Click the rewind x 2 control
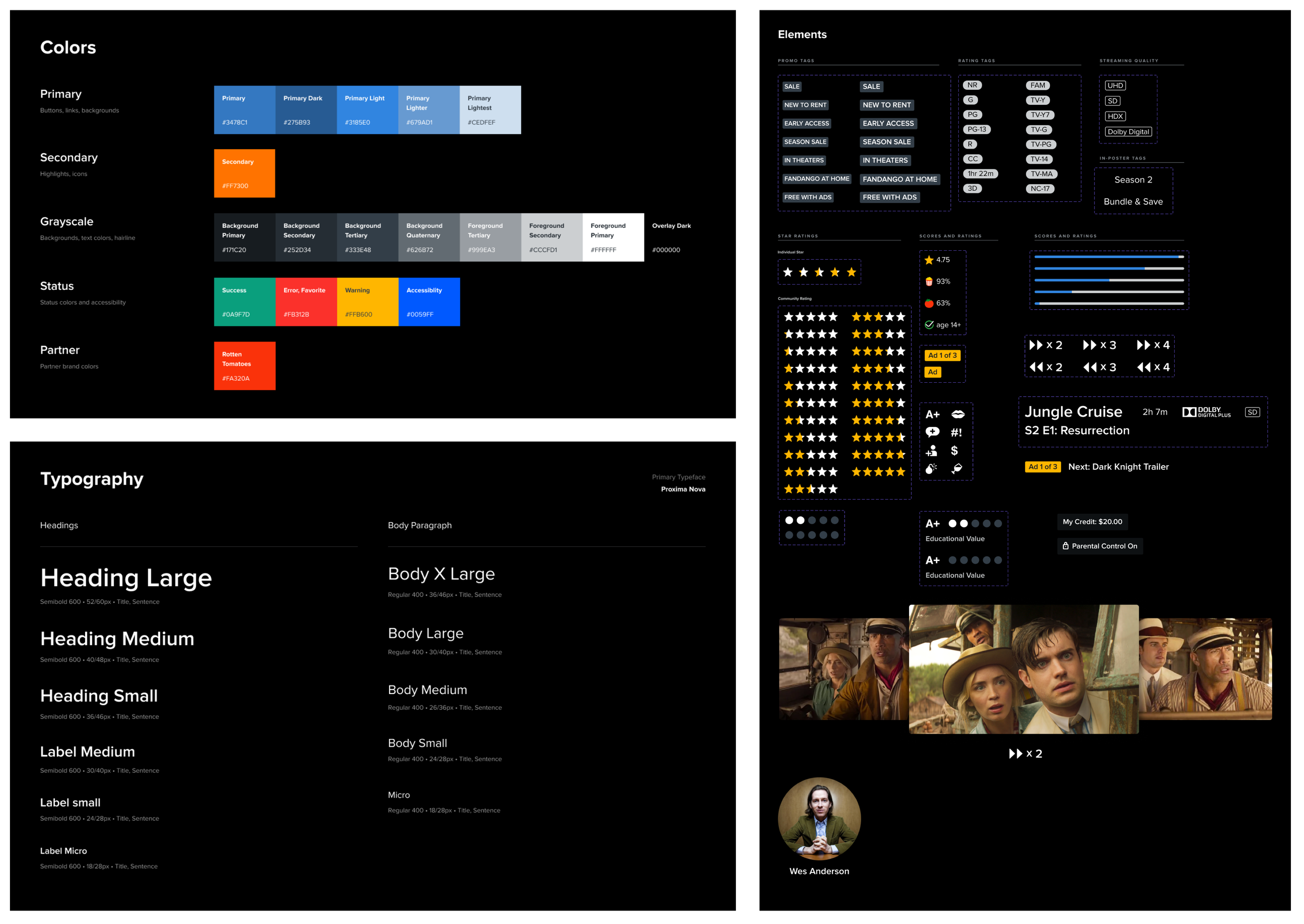The height and width of the screenshot is (924, 1304). tap(1046, 368)
